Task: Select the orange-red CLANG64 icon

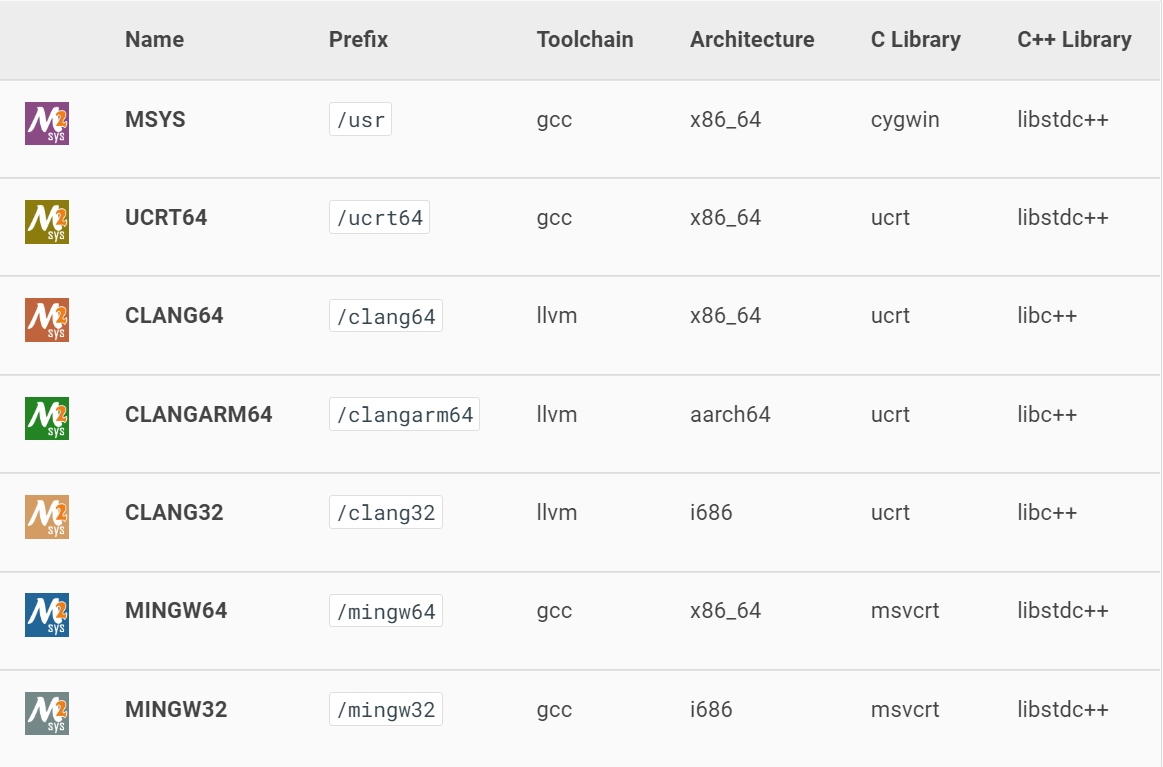Action: coord(47,320)
